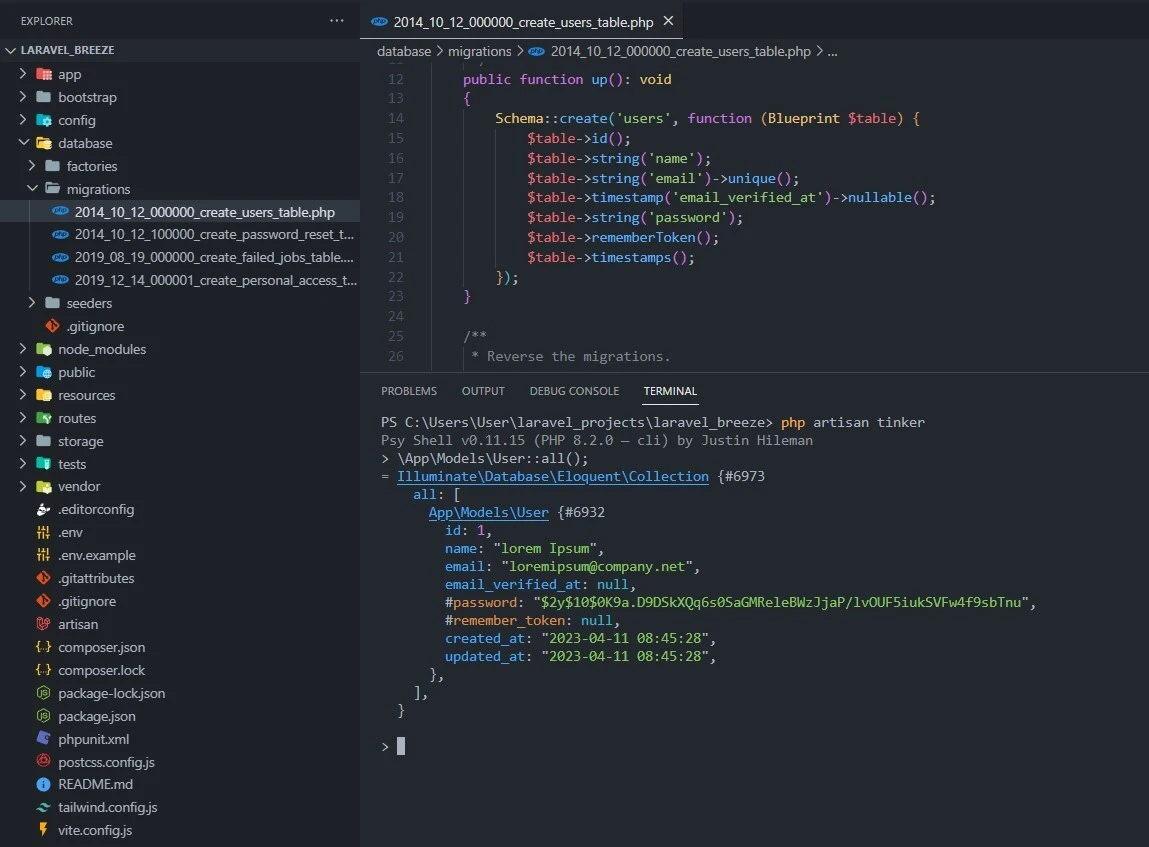Click the migrations breadcrumb segment
Viewport: 1149px width, 847px height.
point(479,51)
